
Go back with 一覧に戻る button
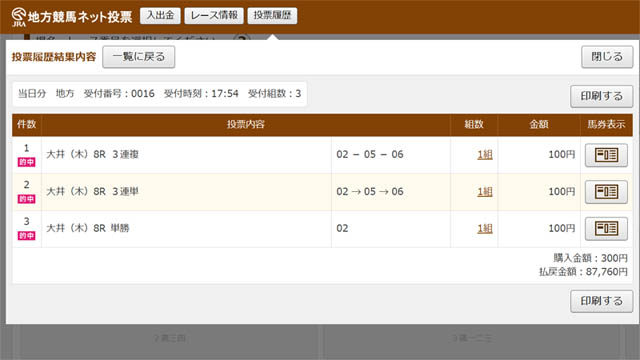click(x=139, y=57)
